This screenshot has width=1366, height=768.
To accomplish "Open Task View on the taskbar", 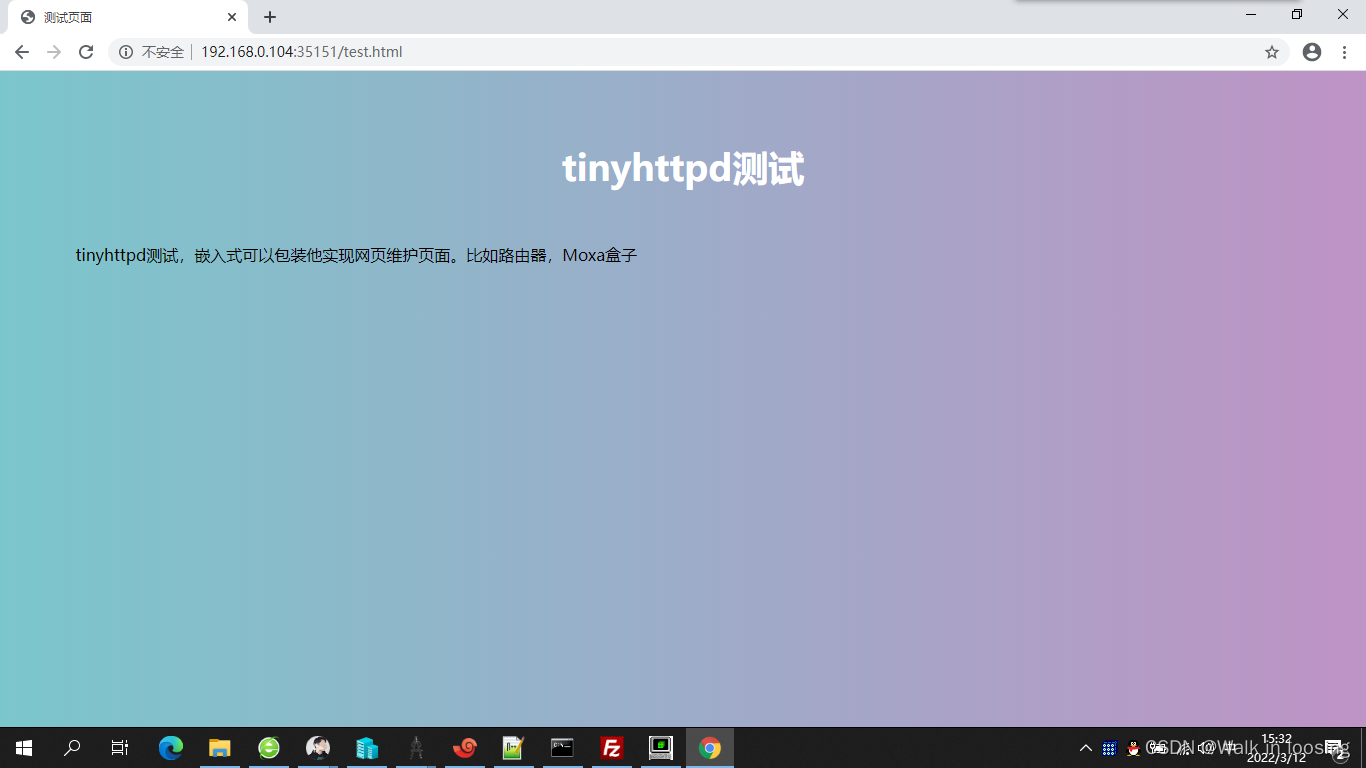I will (x=119, y=747).
